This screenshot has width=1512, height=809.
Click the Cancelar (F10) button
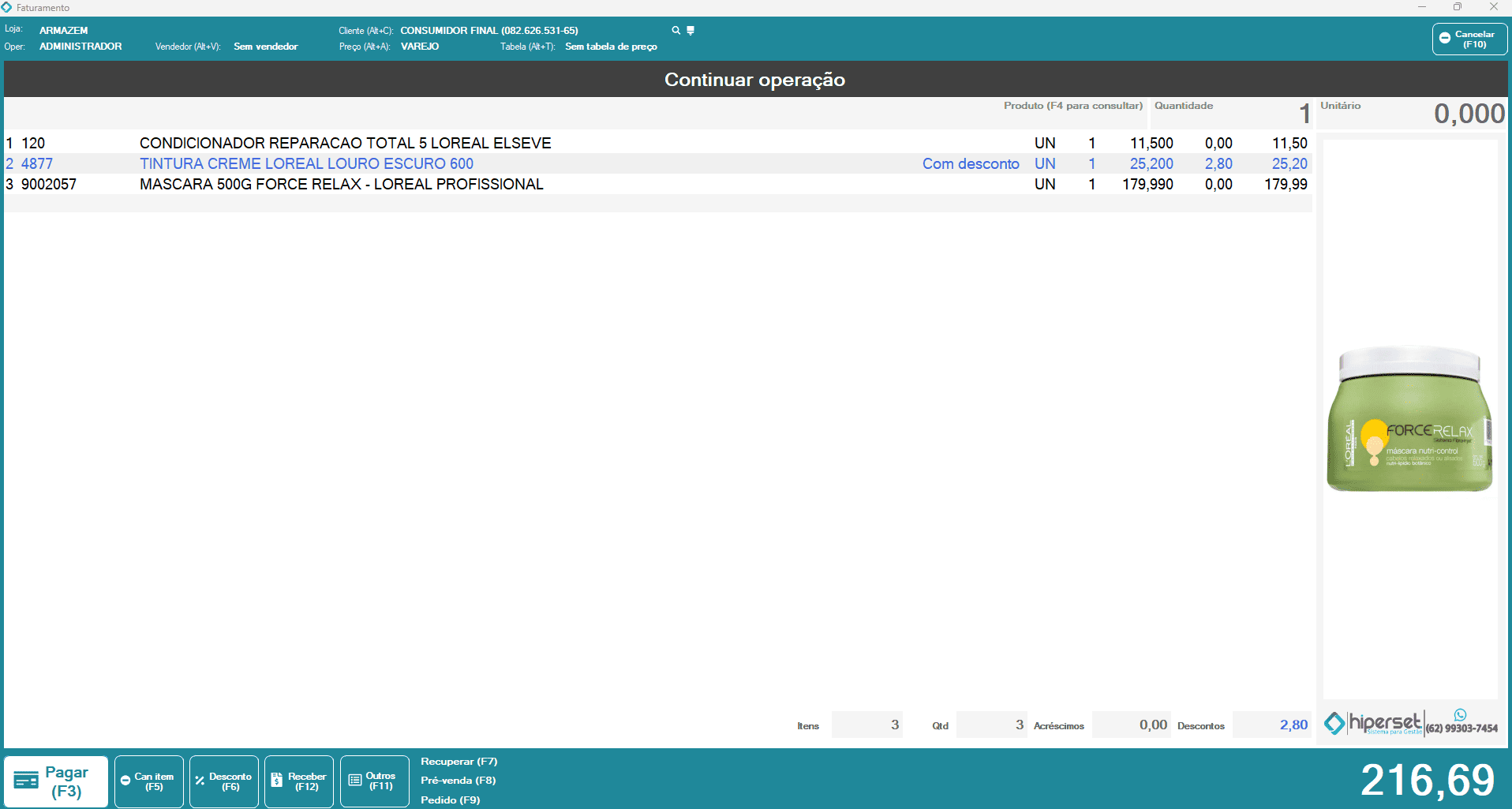pos(1469,39)
